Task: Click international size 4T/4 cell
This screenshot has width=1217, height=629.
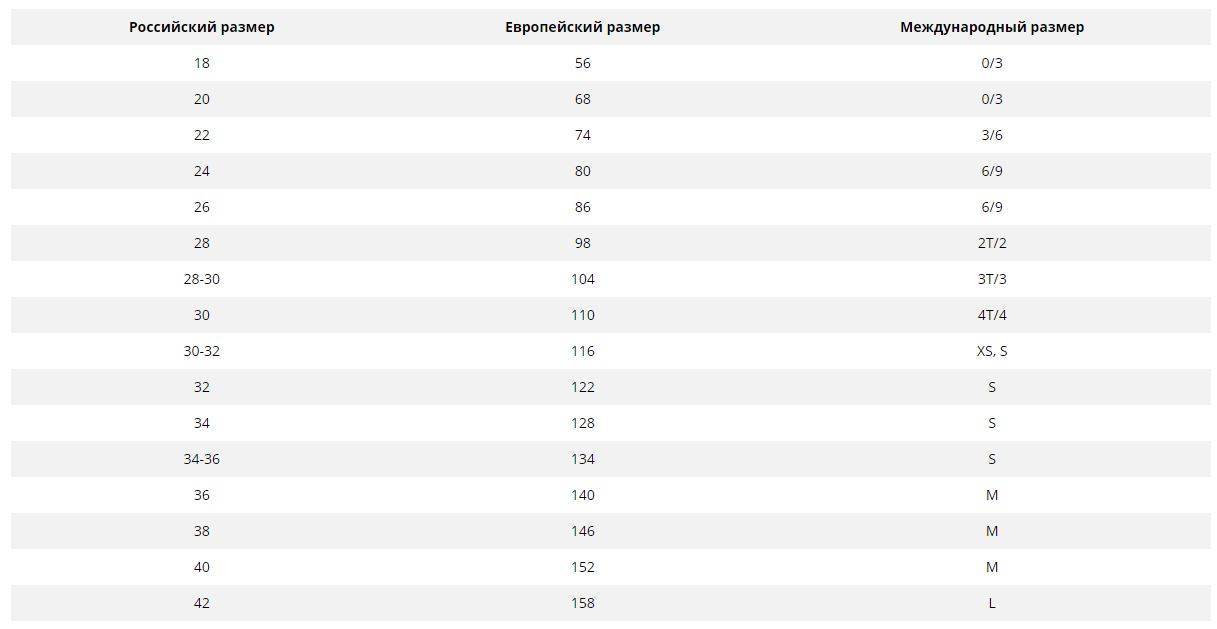Action: pos(991,315)
